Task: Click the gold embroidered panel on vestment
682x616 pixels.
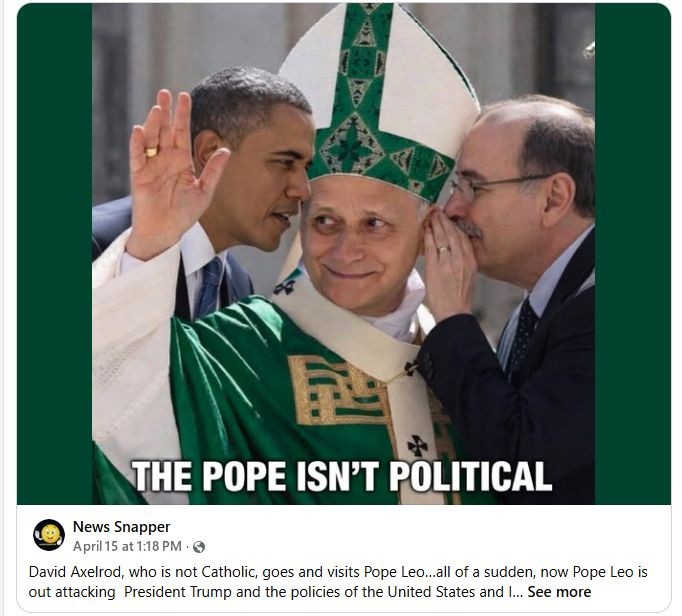Action: (337, 390)
